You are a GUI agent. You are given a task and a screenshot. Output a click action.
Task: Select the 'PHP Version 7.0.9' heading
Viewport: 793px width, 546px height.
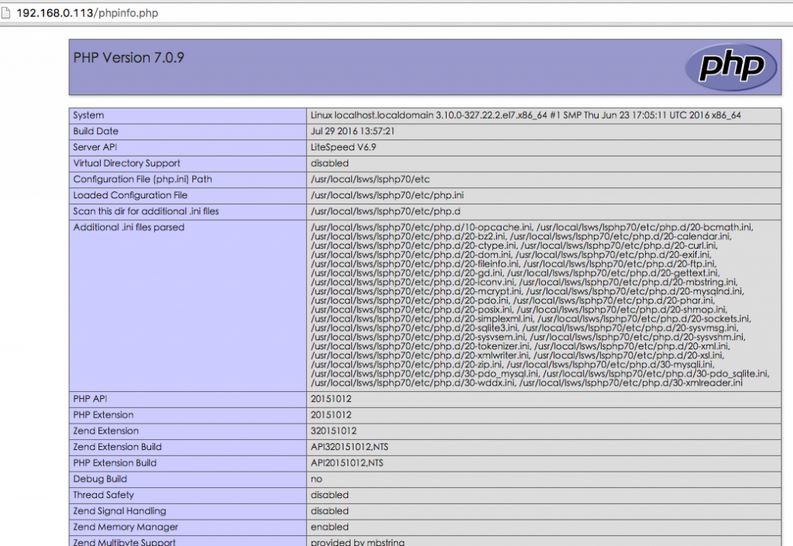tap(128, 58)
